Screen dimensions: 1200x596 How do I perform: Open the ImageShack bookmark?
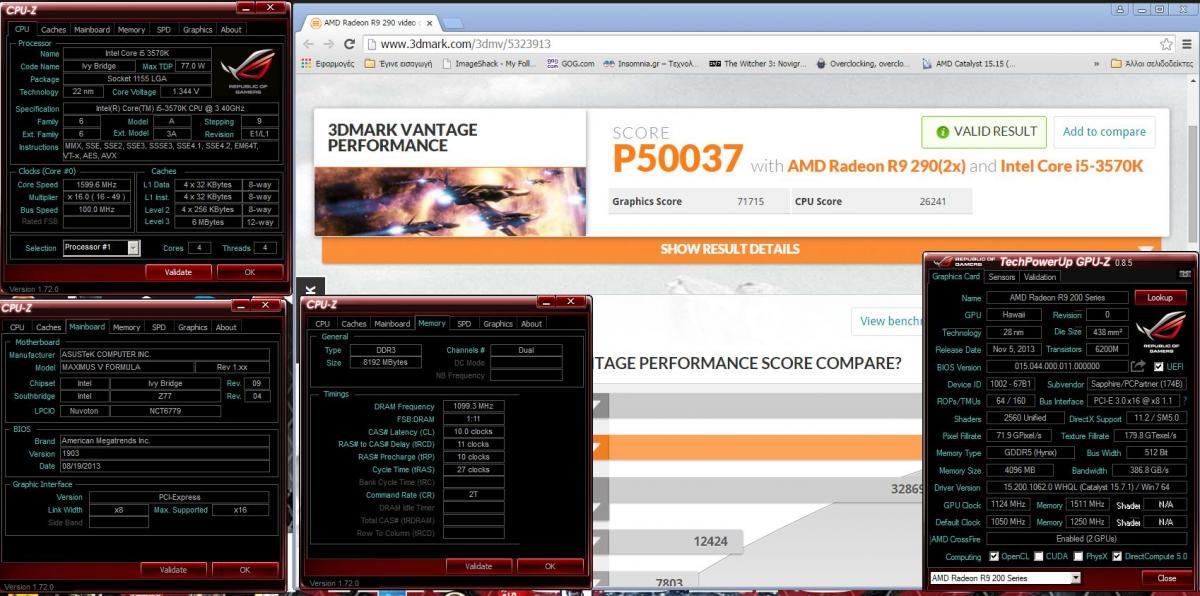click(x=488, y=63)
